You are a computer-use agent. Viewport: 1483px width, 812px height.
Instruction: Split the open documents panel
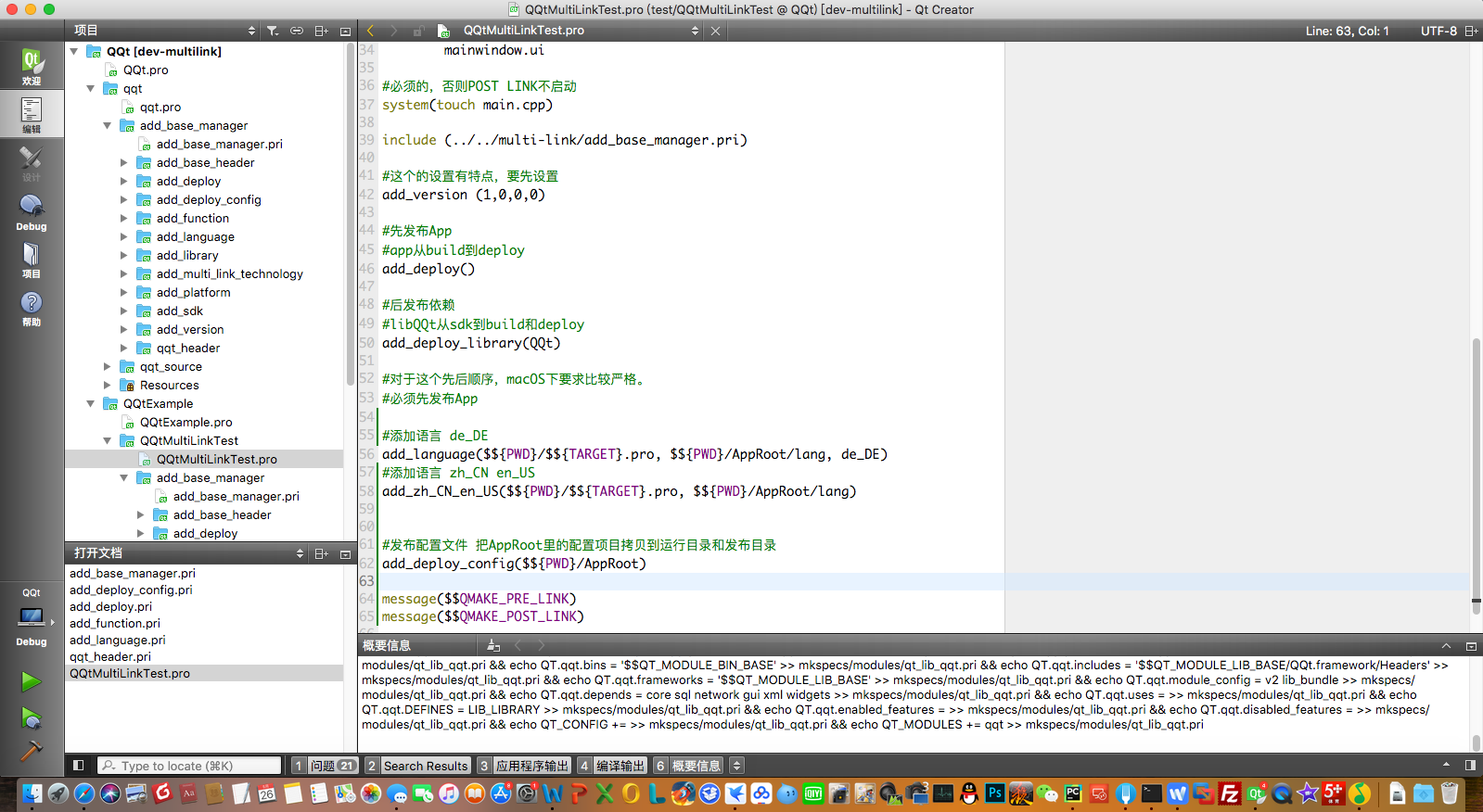click(x=322, y=553)
